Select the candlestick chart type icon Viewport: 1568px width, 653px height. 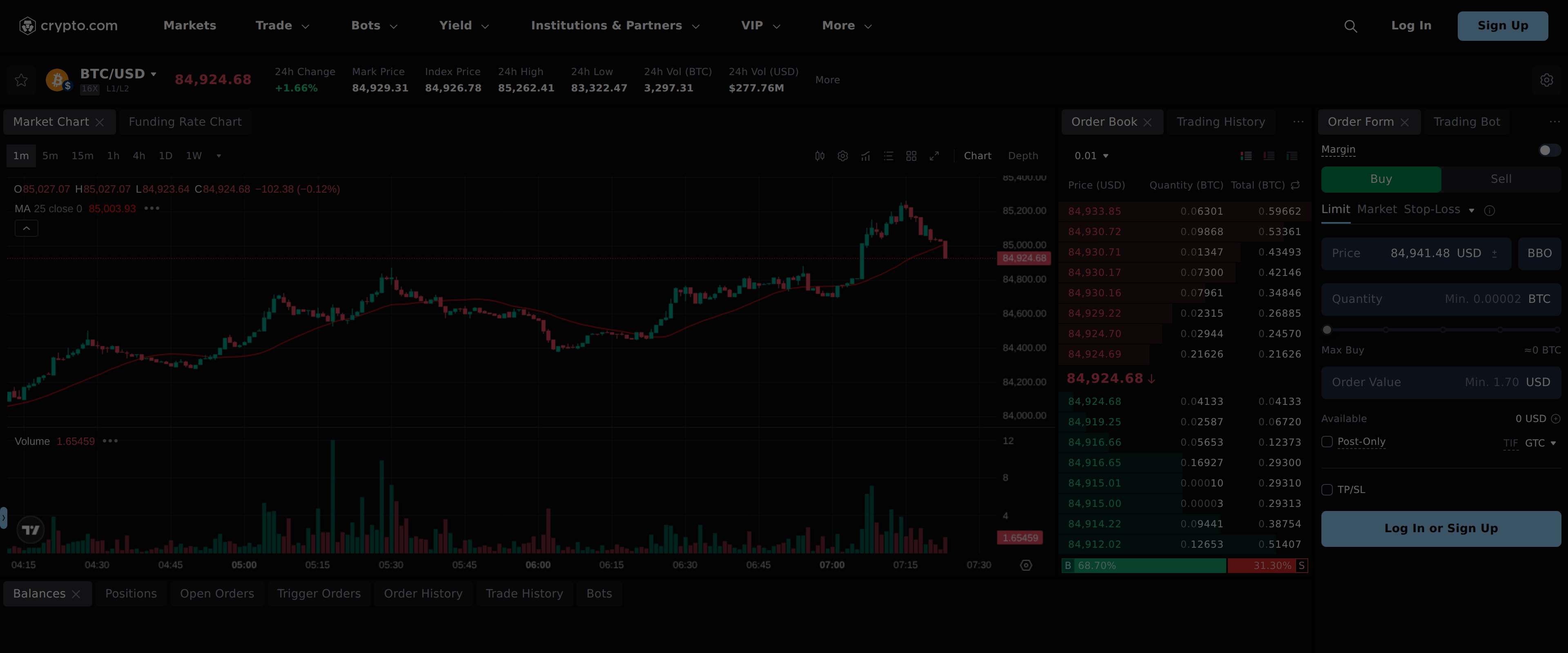(x=820, y=156)
